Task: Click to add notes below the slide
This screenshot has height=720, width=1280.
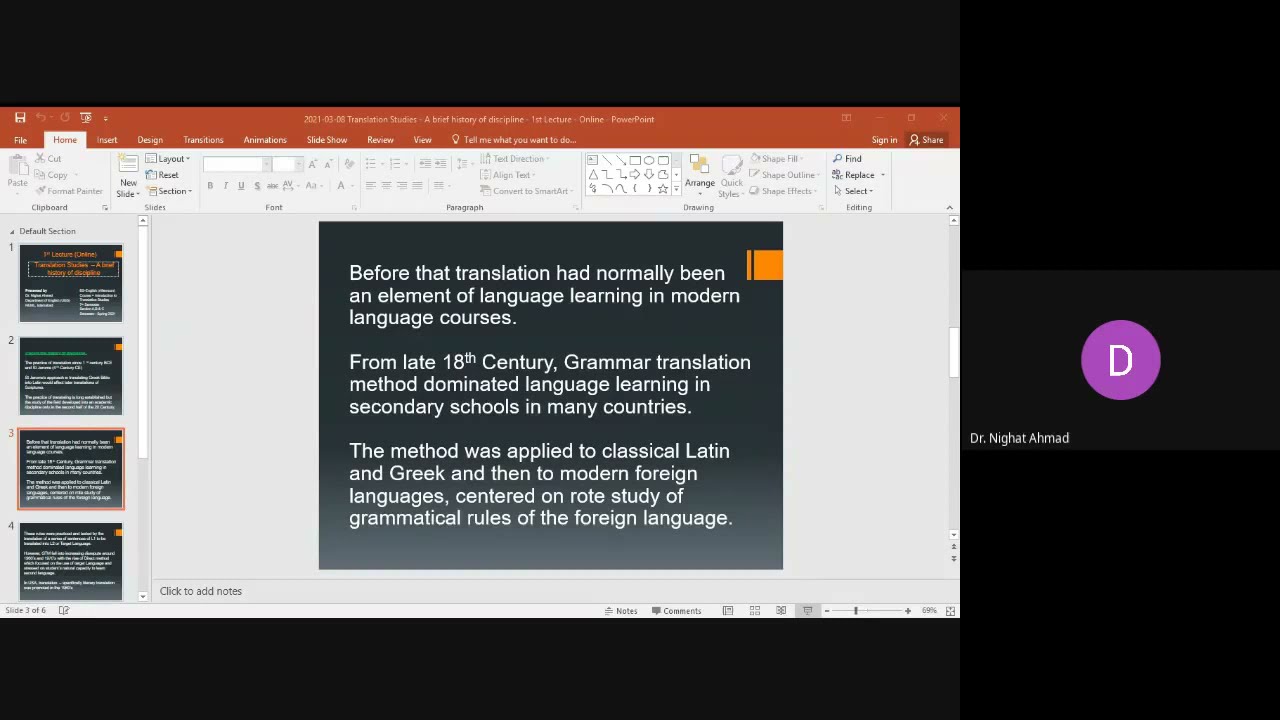Action: (201, 591)
